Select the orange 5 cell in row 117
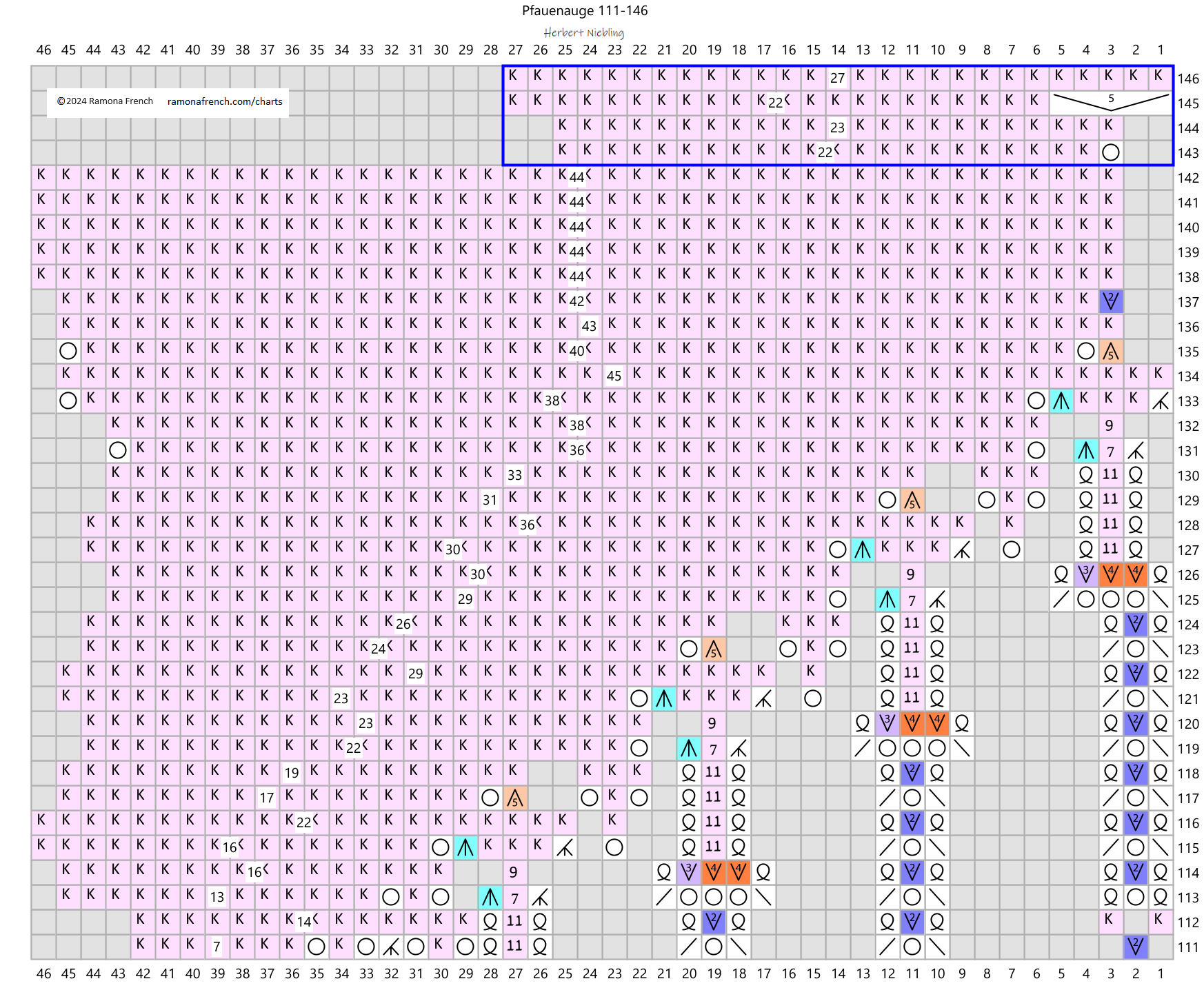The height and width of the screenshot is (990, 1204). coord(514,798)
